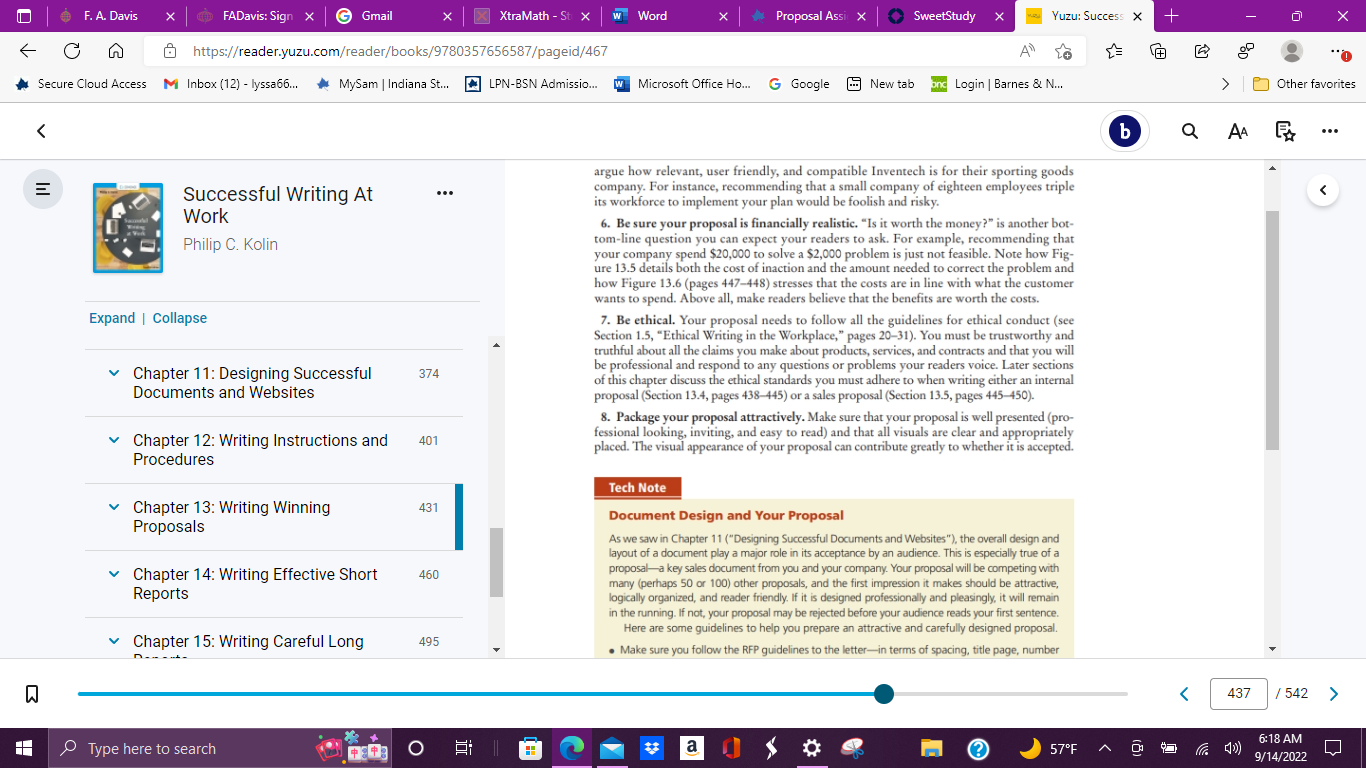Click the Successful Writing At Work cover thumbnail

pos(128,228)
